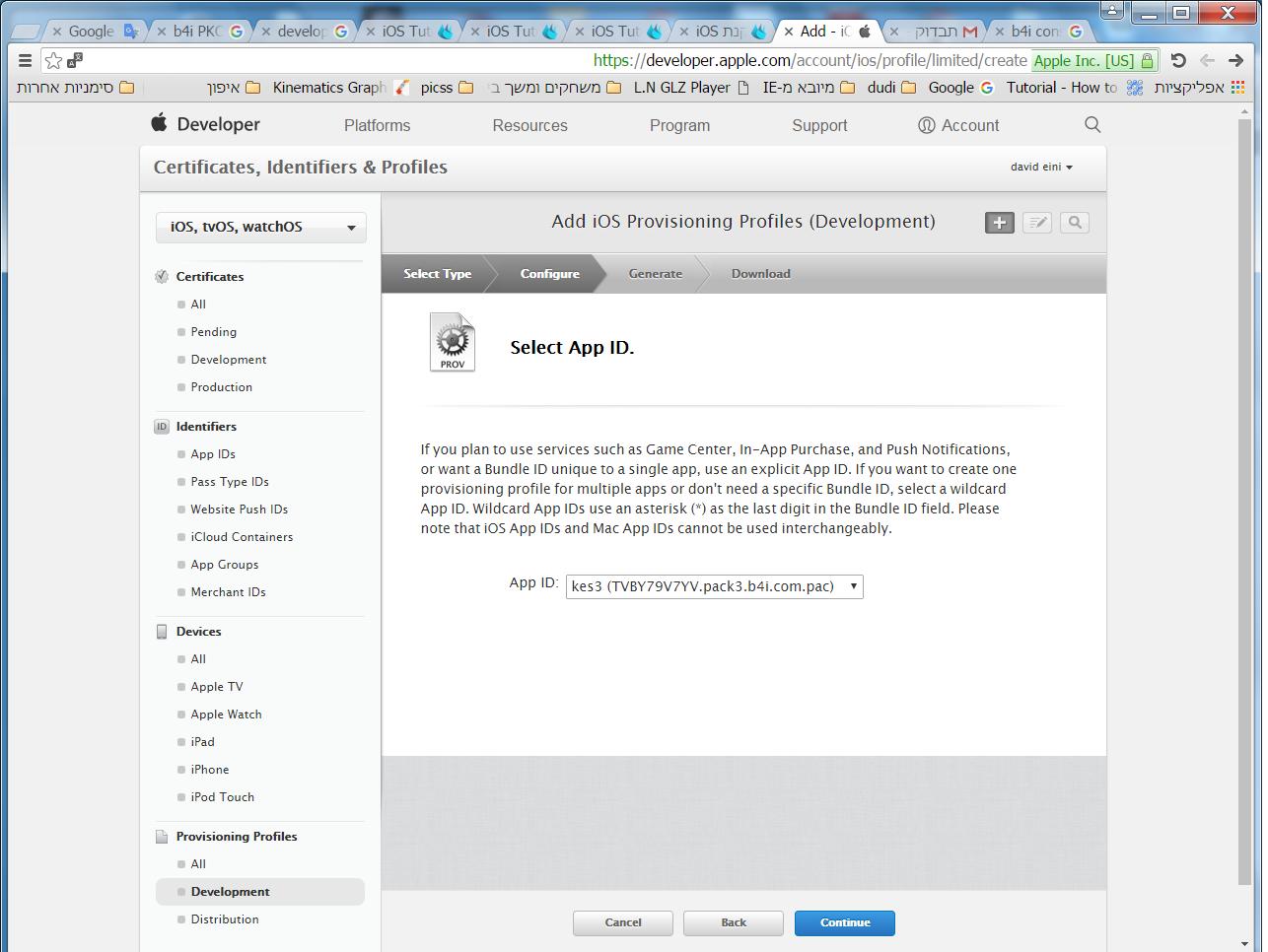Open the App ID selection dropdown
The image size is (1268, 952).
pos(714,586)
